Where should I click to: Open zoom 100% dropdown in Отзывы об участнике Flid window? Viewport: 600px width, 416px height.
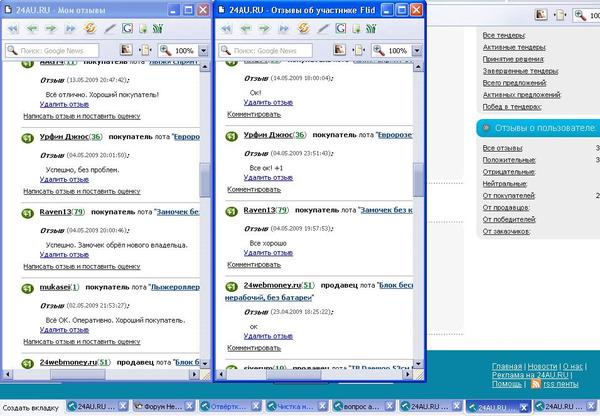point(417,51)
